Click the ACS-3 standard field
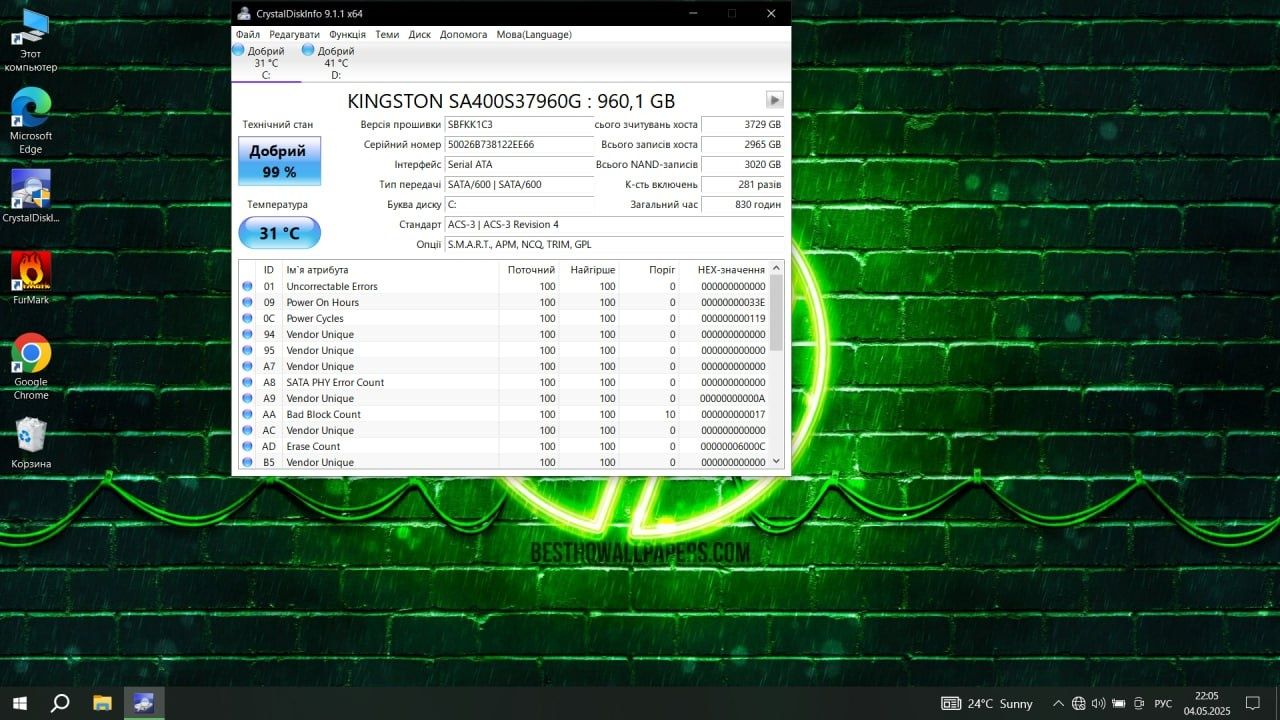1280x720 pixels. coord(614,225)
